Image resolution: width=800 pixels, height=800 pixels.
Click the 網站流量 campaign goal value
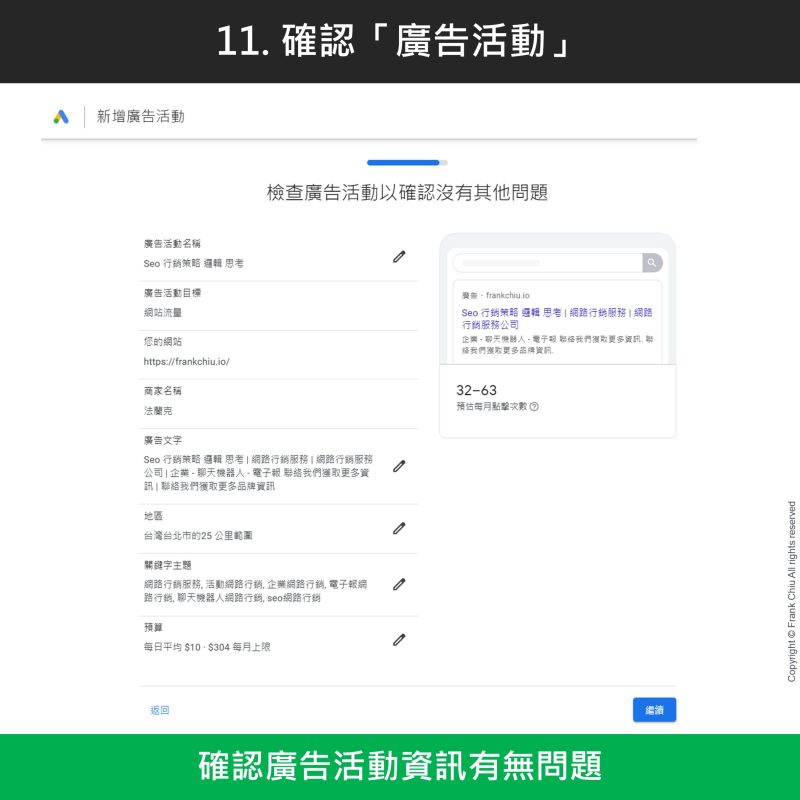(x=163, y=312)
